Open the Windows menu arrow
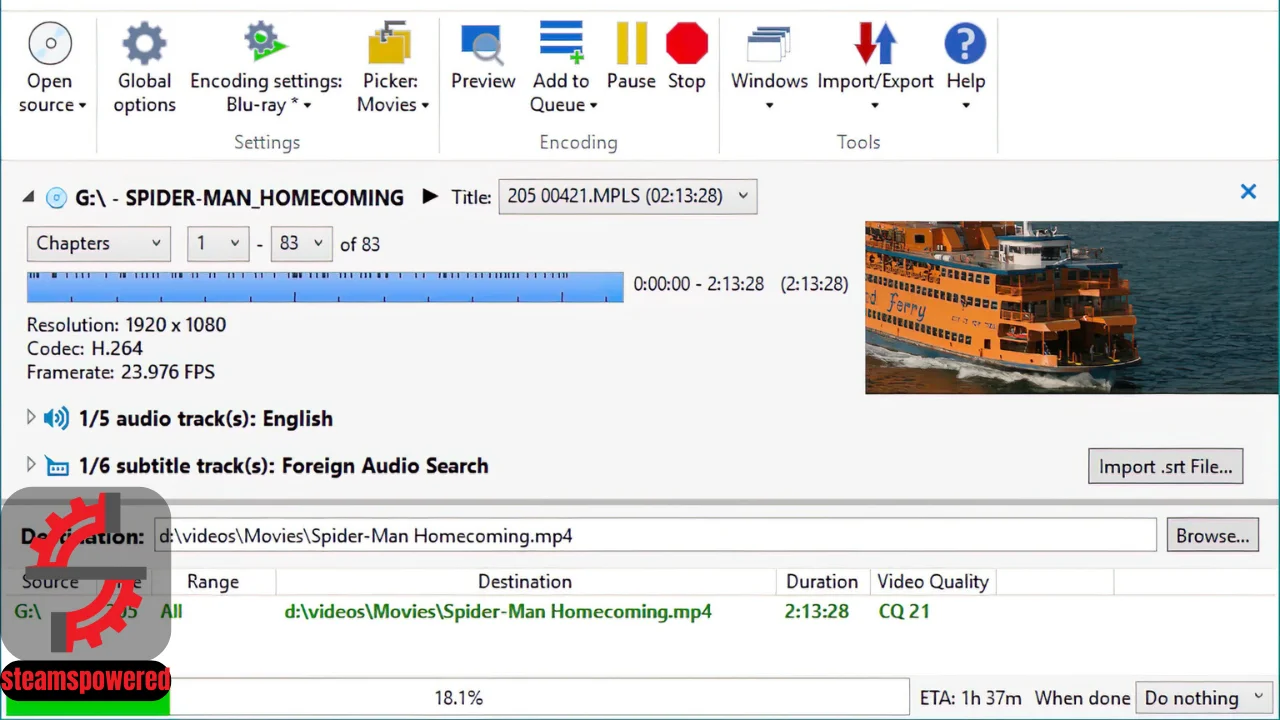The height and width of the screenshot is (720, 1280). (x=769, y=106)
